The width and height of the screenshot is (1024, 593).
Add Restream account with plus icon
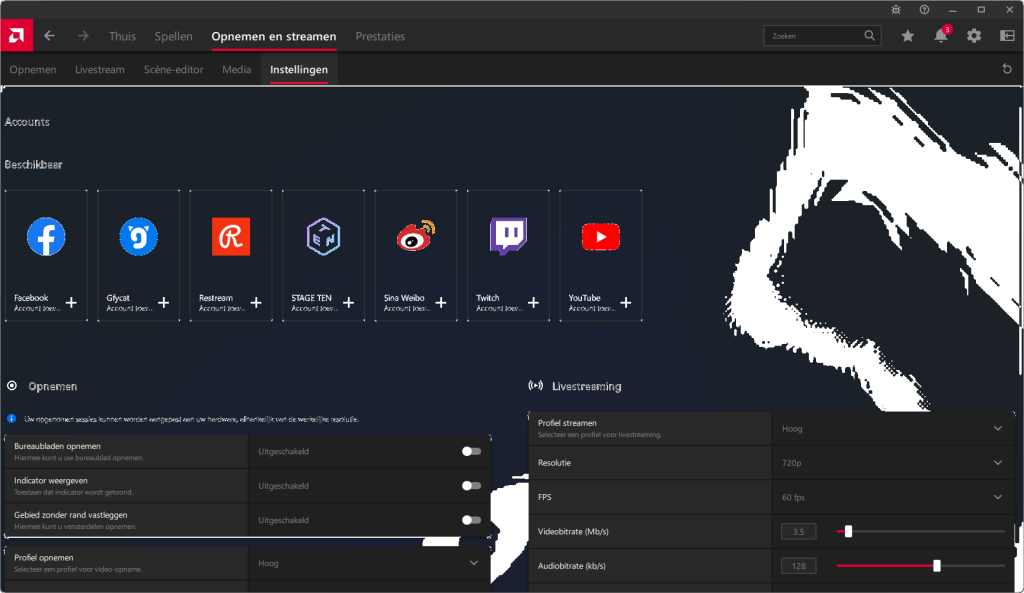click(x=256, y=302)
